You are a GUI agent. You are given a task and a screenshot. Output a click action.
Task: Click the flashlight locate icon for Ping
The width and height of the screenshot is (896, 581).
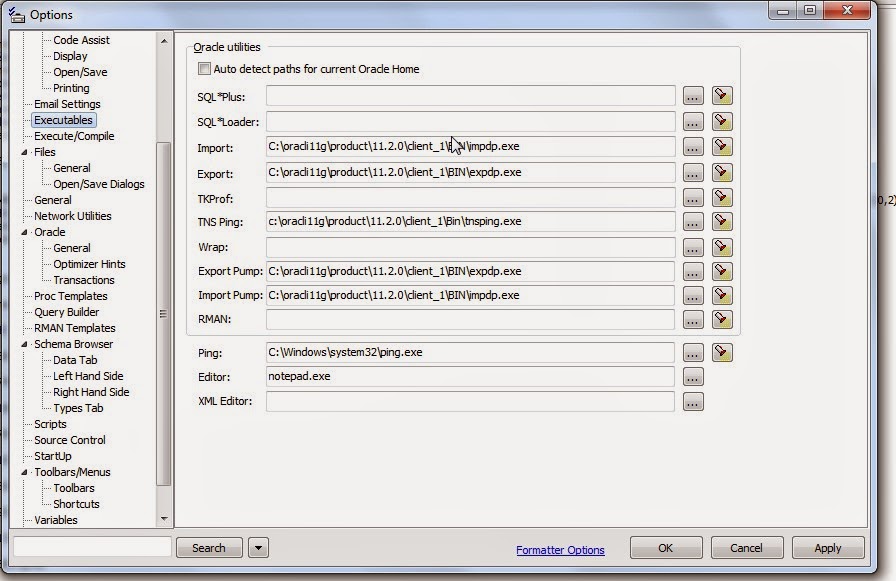click(x=722, y=352)
